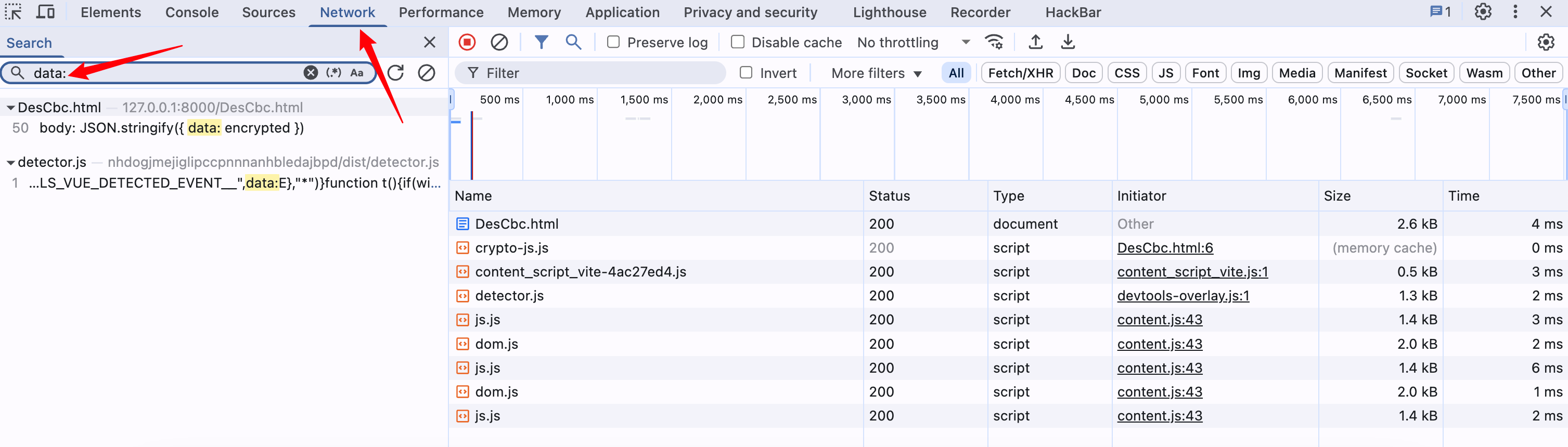Select content_script_vite-4ac27ed4.js request row
The height and width of the screenshot is (447, 1568).
[x=1009, y=272]
